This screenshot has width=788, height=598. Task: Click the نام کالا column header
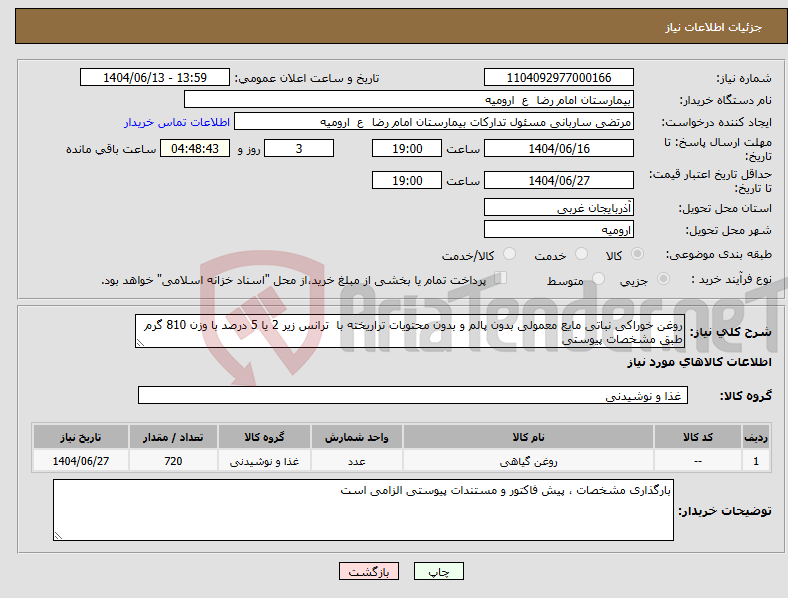pos(528,437)
